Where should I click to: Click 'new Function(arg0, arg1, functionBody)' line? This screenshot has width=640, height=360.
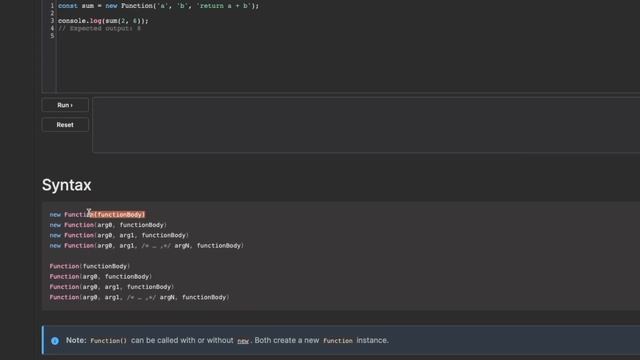[119, 236]
